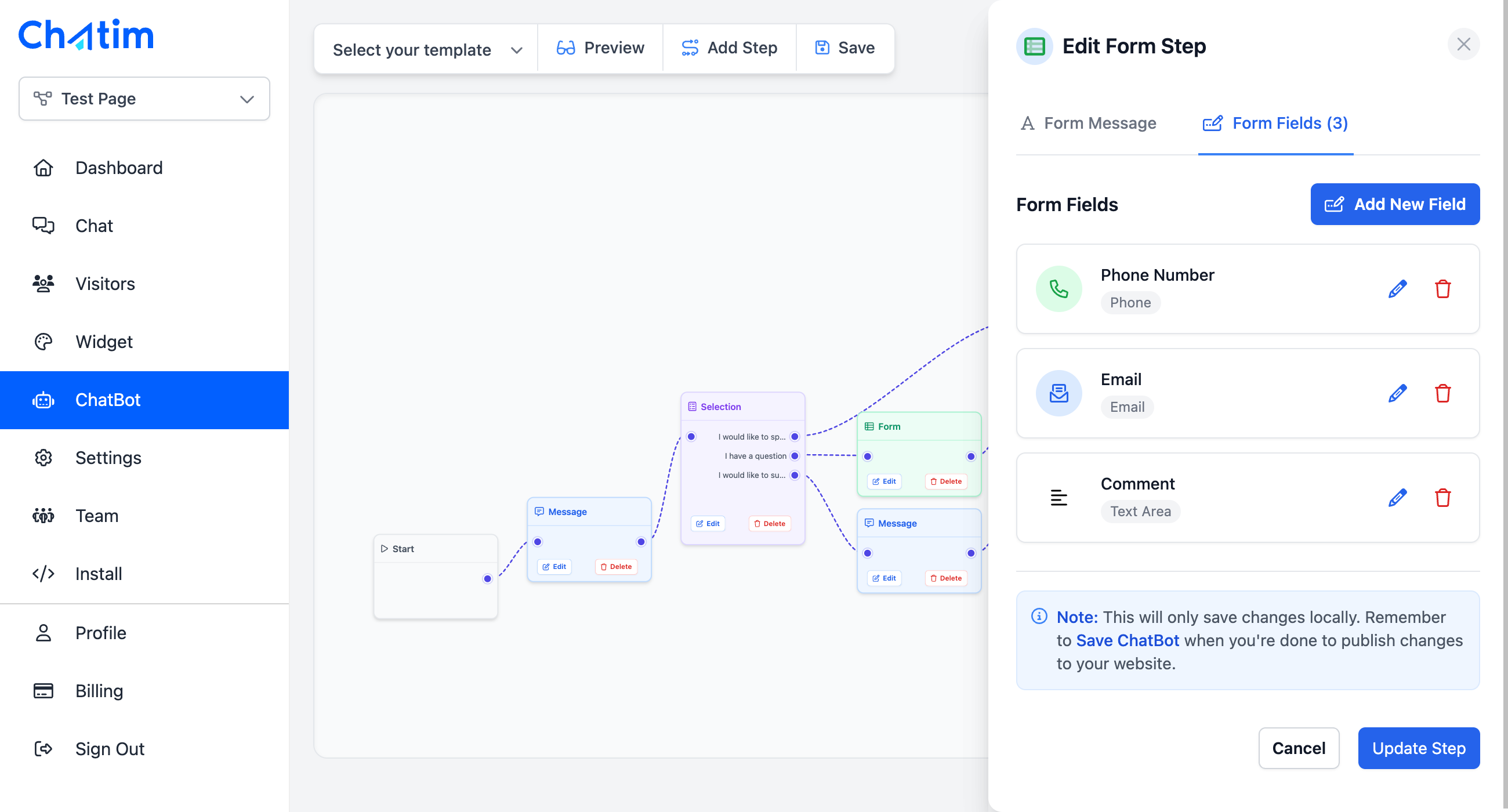The width and height of the screenshot is (1508, 812).
Task: Select the ChatBot builder icon
Action: [x=42, y=400]
